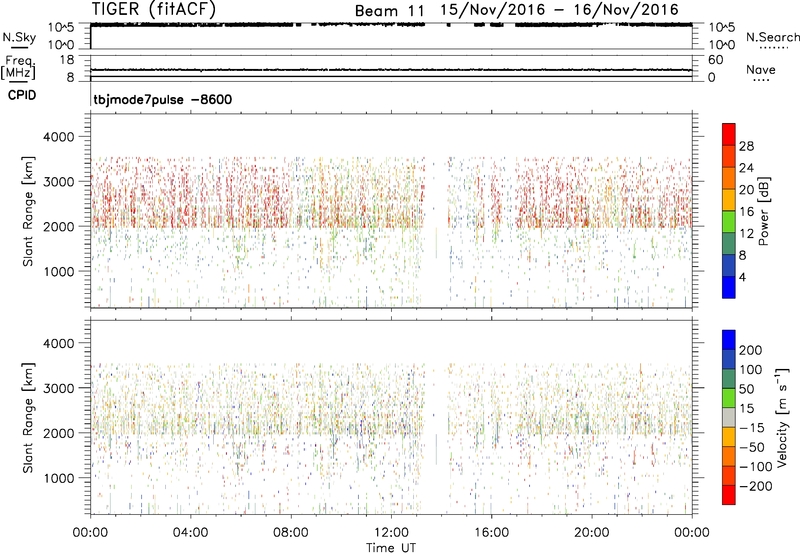The width and height of the screenshot is (800, 554).
Task: Click the 18 tick on frequency axis
Action: [66, 60]
